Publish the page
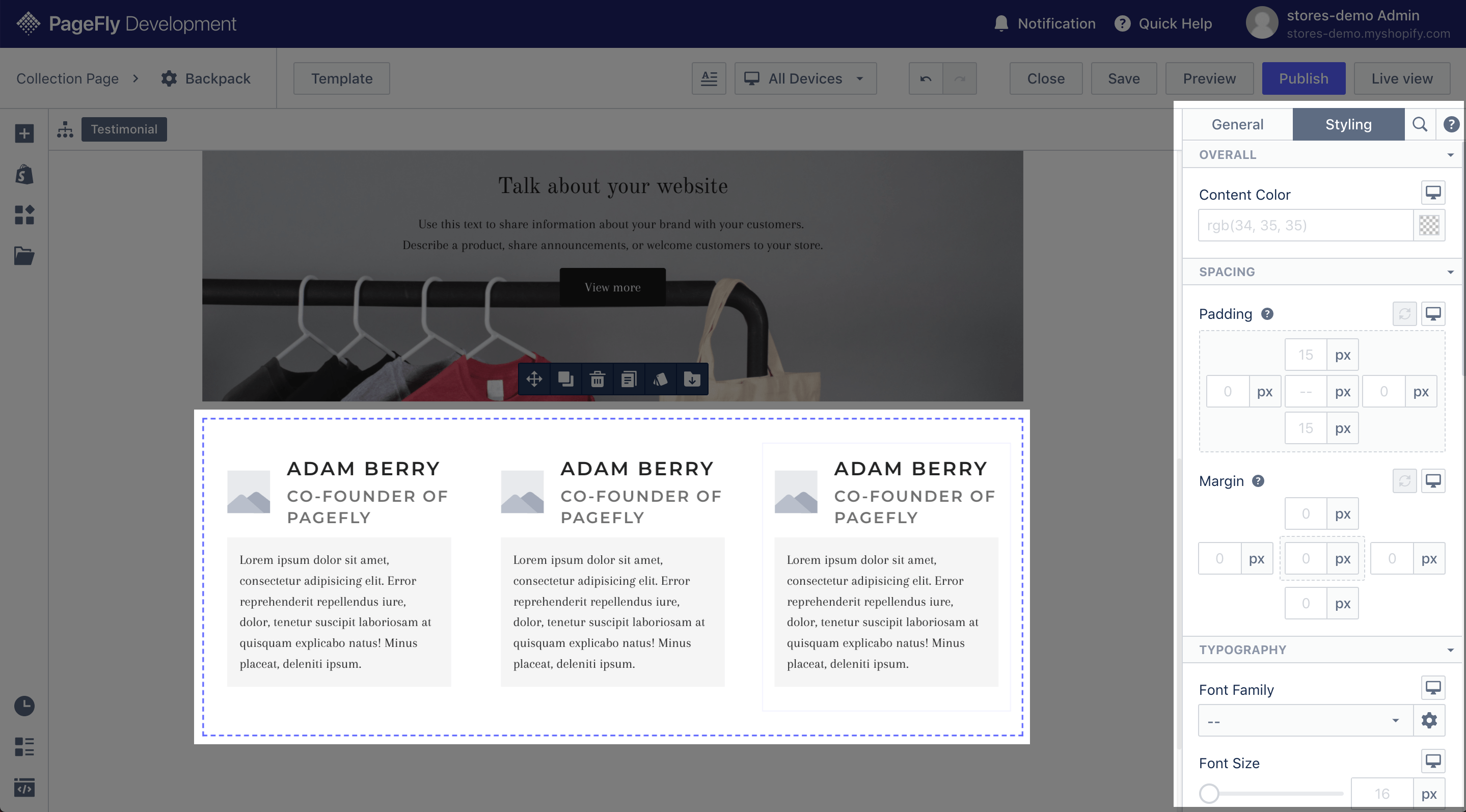The width and height of the screenshot is (1466, 812). tap(1303, 78)
